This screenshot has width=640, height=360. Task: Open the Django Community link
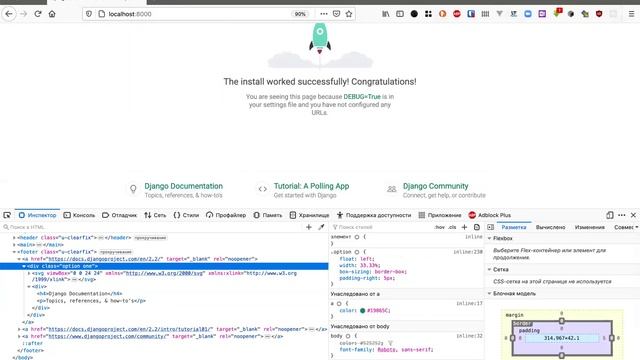(436, 186)
